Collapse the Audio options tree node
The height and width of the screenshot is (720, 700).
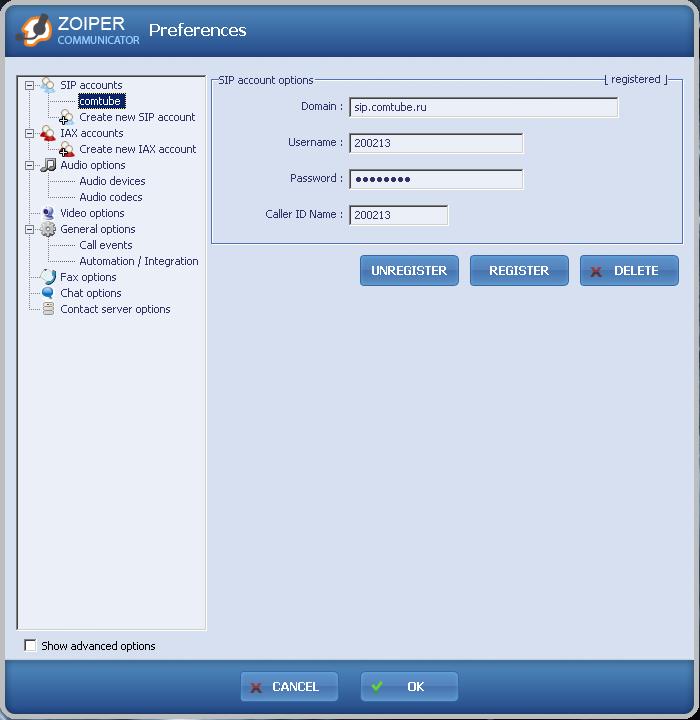(x=29, y=165)
